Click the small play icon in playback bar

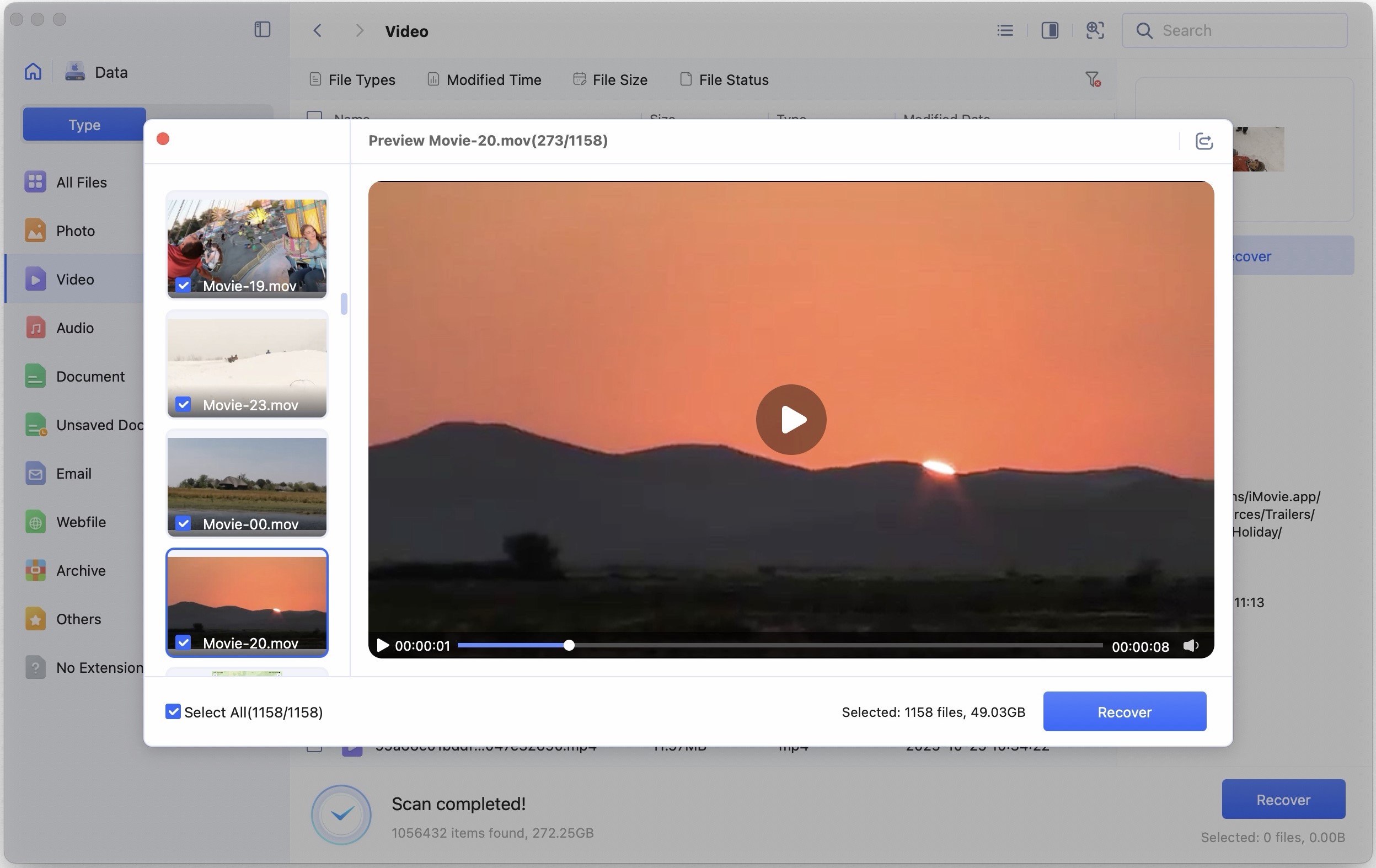[383, 646]
